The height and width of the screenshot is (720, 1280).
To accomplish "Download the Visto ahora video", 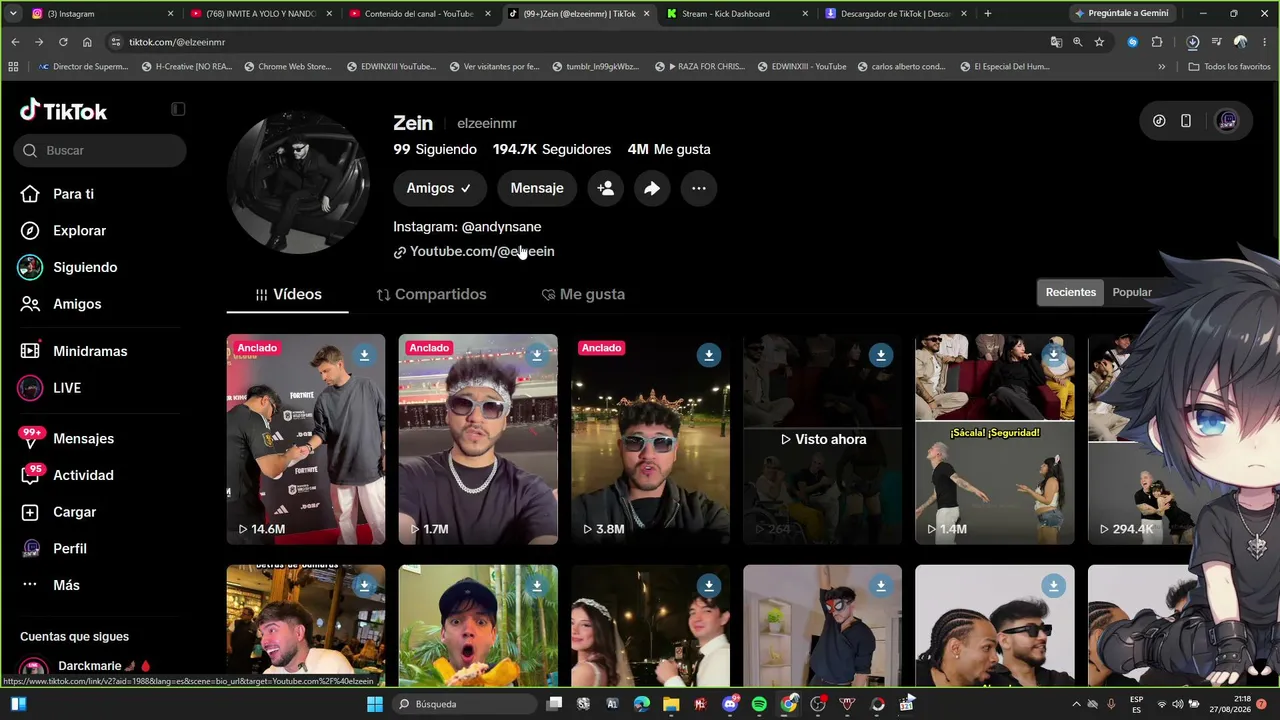I will coord(881,355).
